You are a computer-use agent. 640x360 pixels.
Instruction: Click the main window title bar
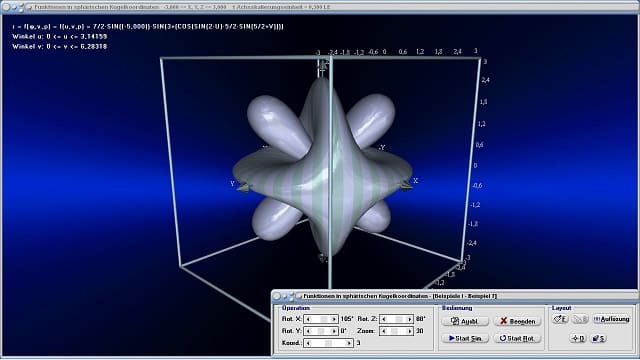click(320, 7)
